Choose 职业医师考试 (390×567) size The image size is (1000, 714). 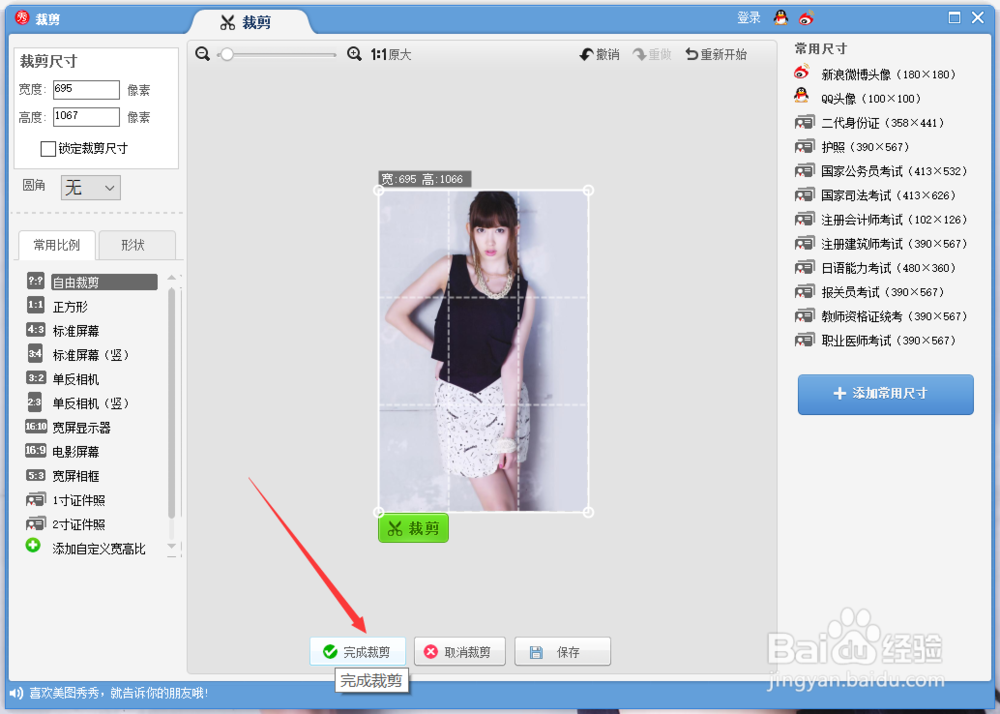coord(875,340)
